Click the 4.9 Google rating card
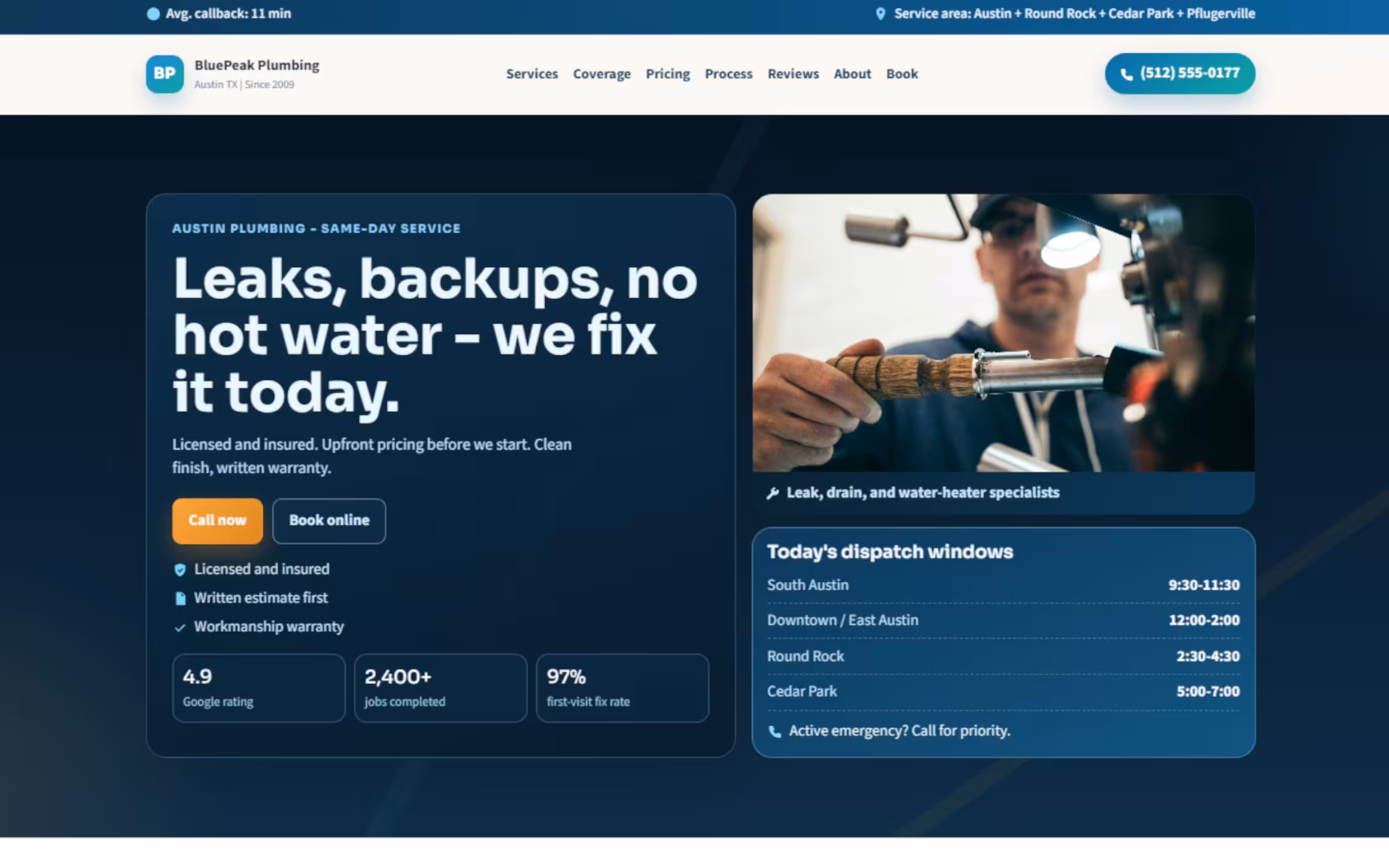The width and height of the screenshot is (1389, 868). pos(259,688)
